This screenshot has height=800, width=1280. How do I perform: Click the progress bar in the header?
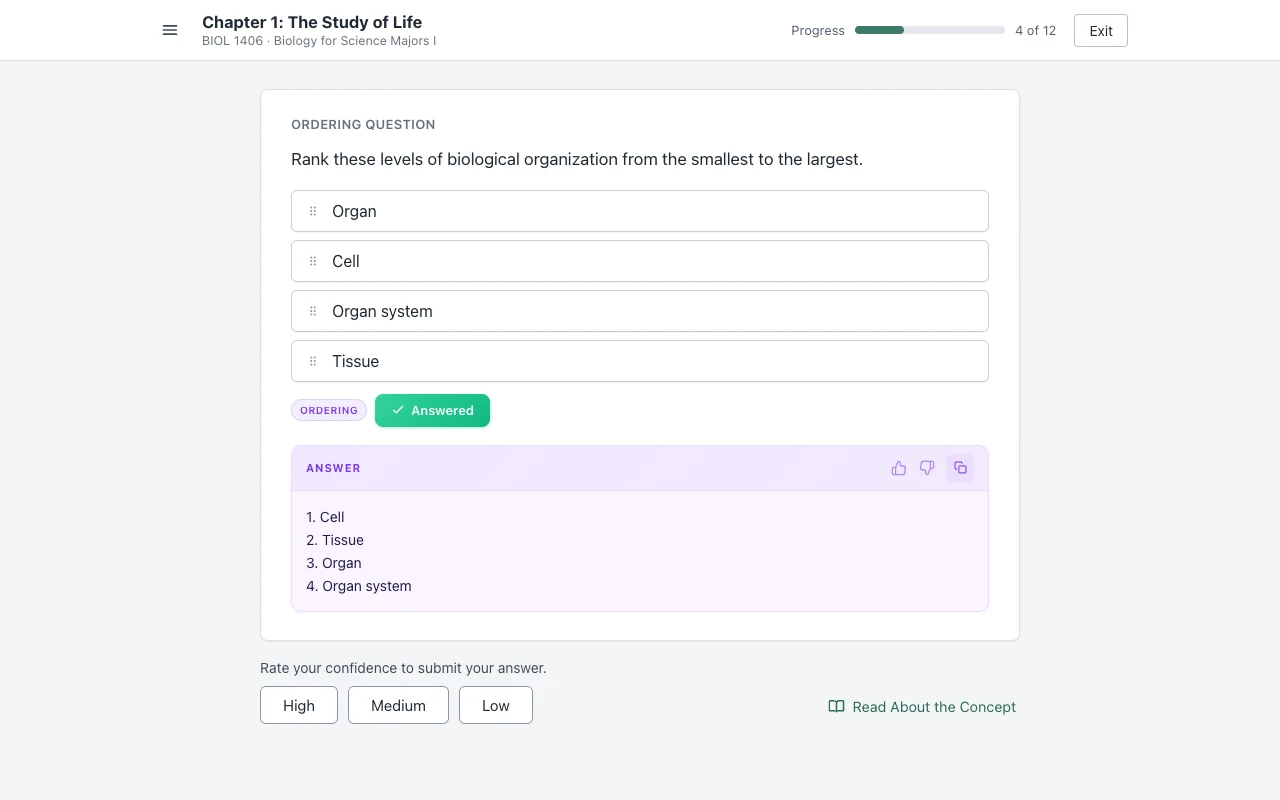point(930,30)
